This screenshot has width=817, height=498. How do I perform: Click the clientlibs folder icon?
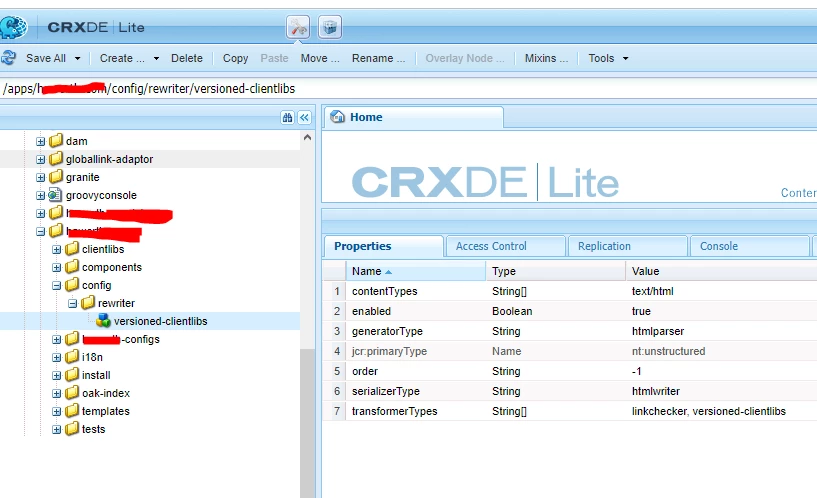(72, 249)
